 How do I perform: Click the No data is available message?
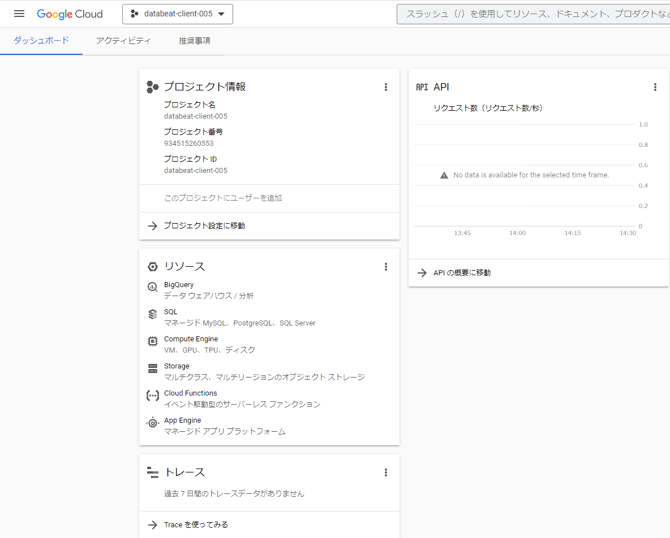(531, 175)
